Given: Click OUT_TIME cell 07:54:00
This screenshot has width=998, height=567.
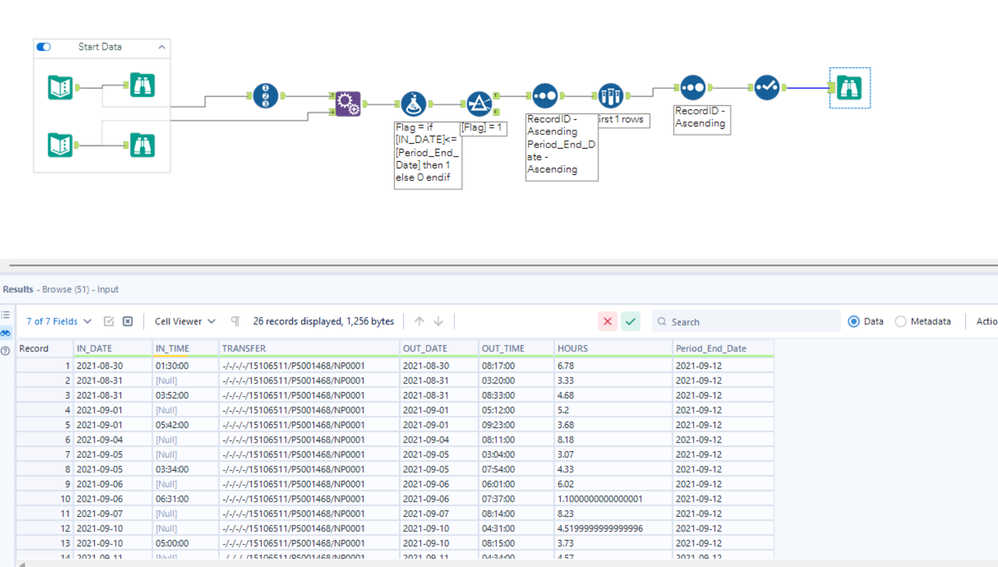Looking at the screenshot, I should click(x=516, y=469).
